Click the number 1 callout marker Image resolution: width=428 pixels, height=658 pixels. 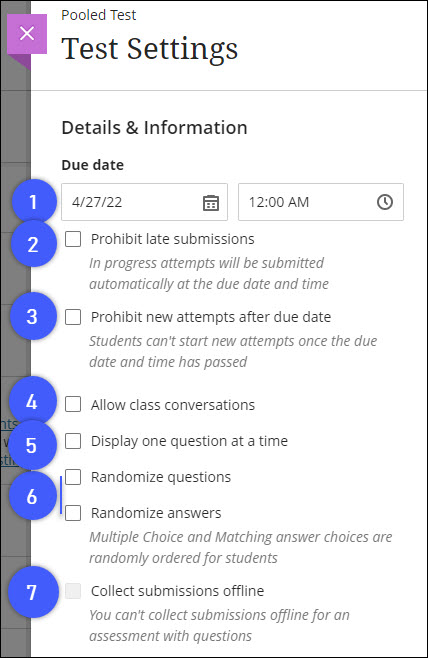tap(34, 202)
